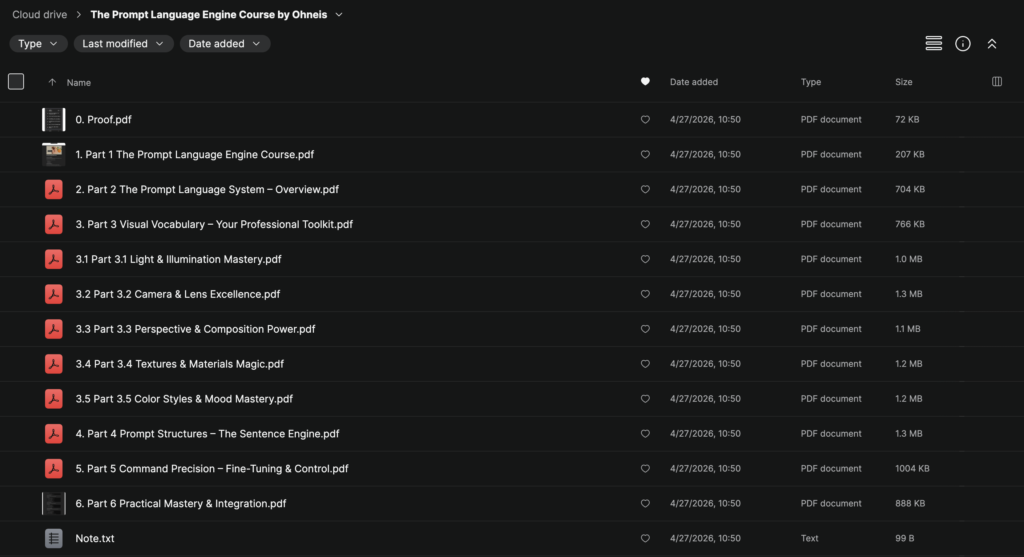1024x557 pixels.
Task: Open the info panel icon
Action: click(963, 43)
